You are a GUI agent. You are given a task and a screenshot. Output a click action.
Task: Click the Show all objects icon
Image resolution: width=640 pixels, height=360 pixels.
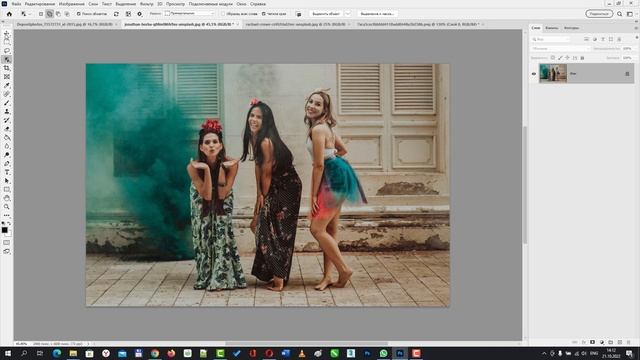(128, 14)
